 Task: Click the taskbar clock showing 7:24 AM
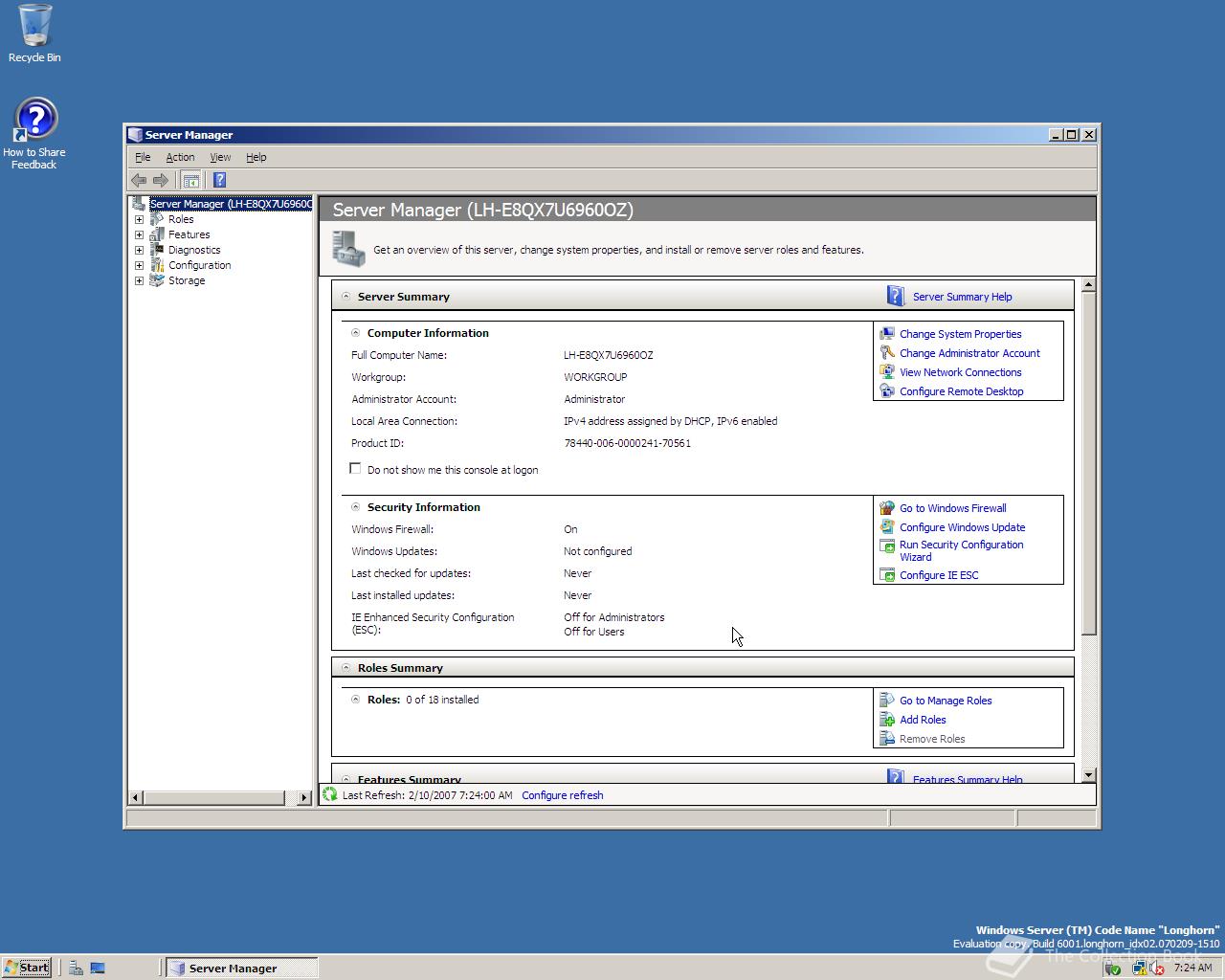tap(1192, 968)
